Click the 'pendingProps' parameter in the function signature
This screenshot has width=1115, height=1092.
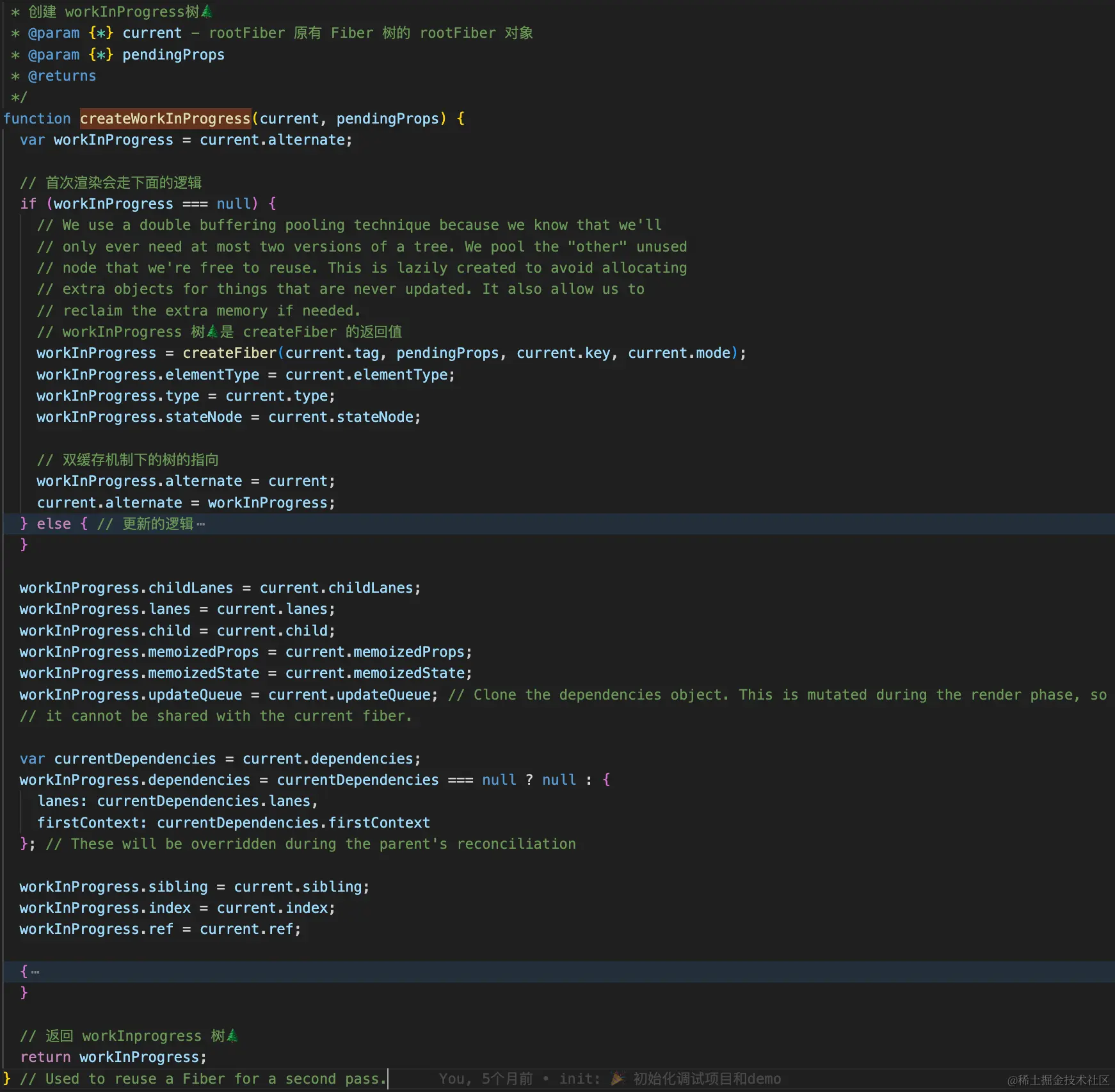388,118
